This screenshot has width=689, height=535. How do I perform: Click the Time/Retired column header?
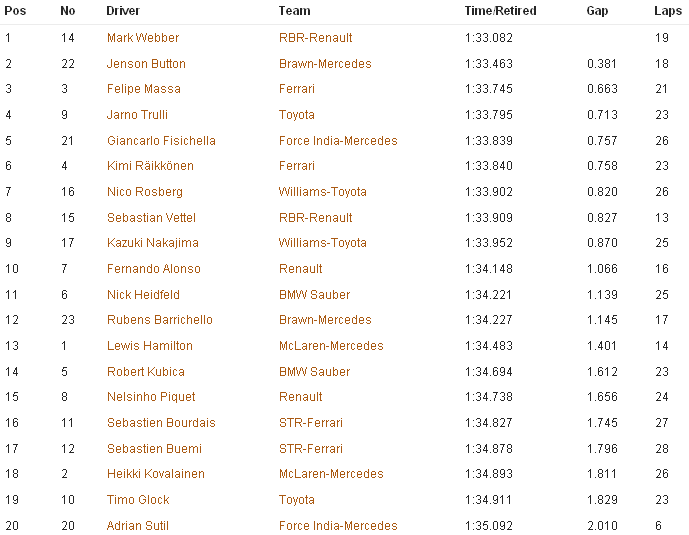(500, 11)
